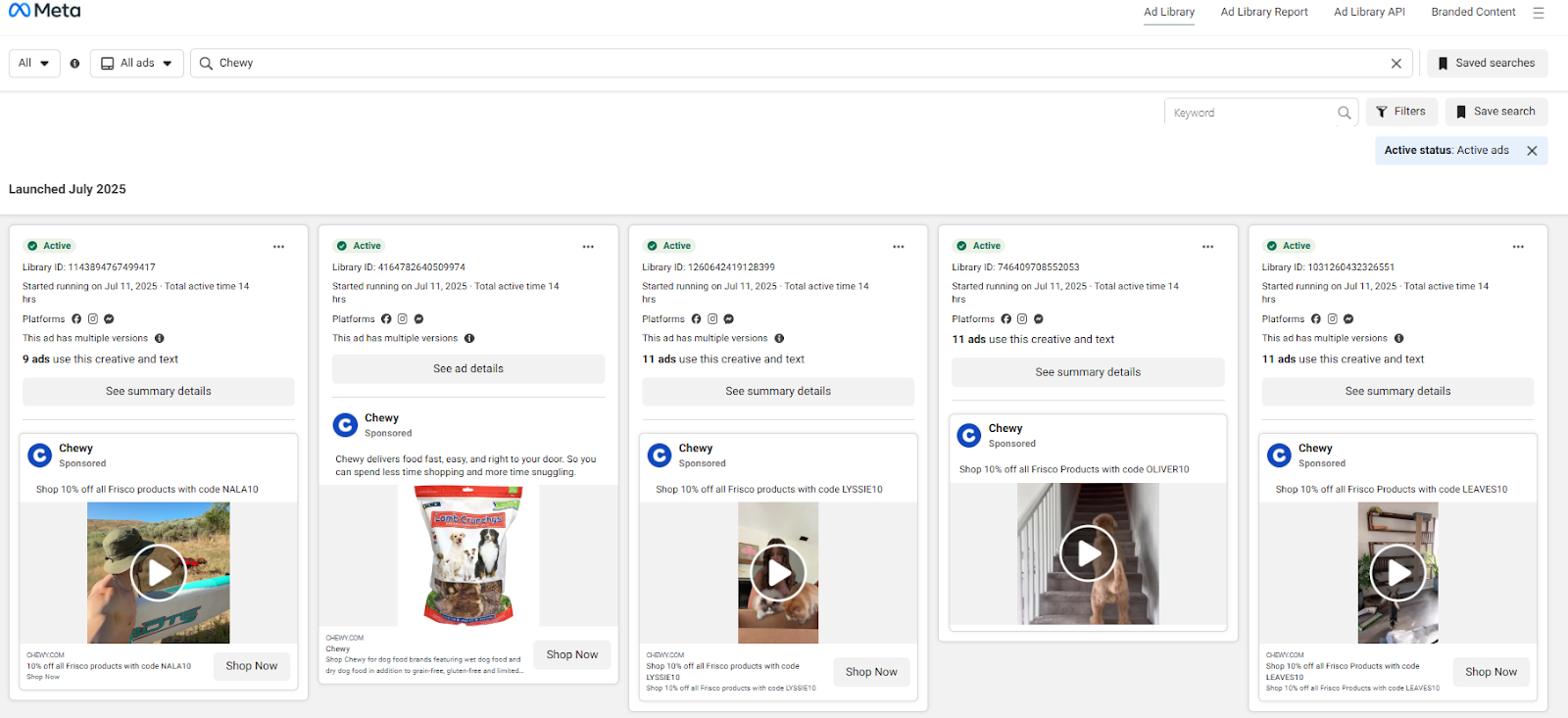
Task: Play the OLIVER10 staircase dog video
Action: coord(1089,553)
